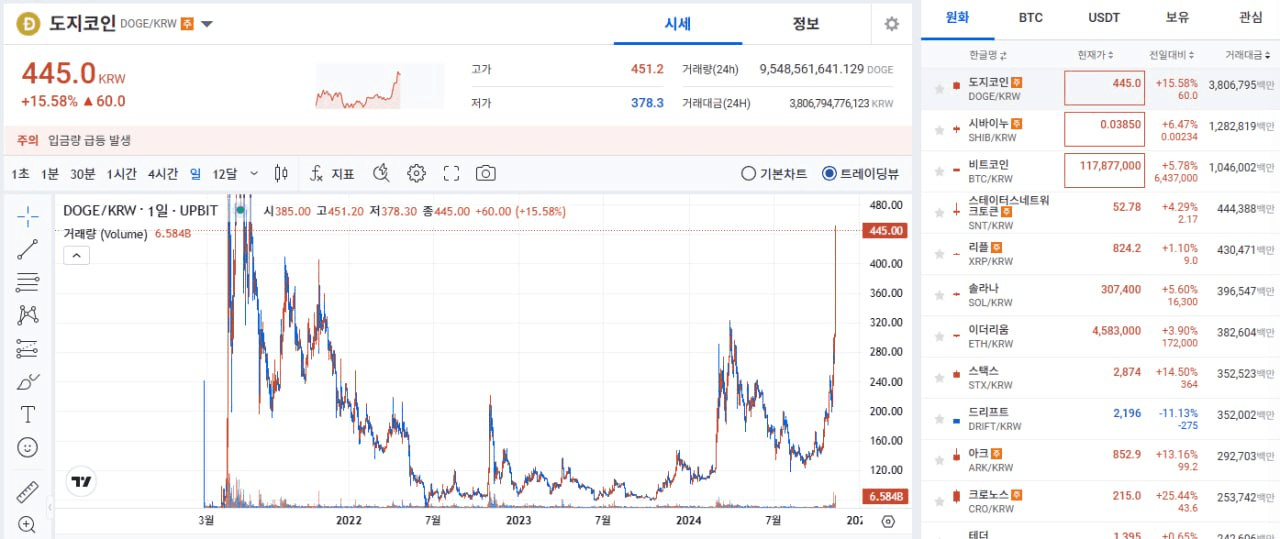This screenshot has width=1280, height=539.
Task: Select the 기본차트 radio option
Action: point(774,173)
